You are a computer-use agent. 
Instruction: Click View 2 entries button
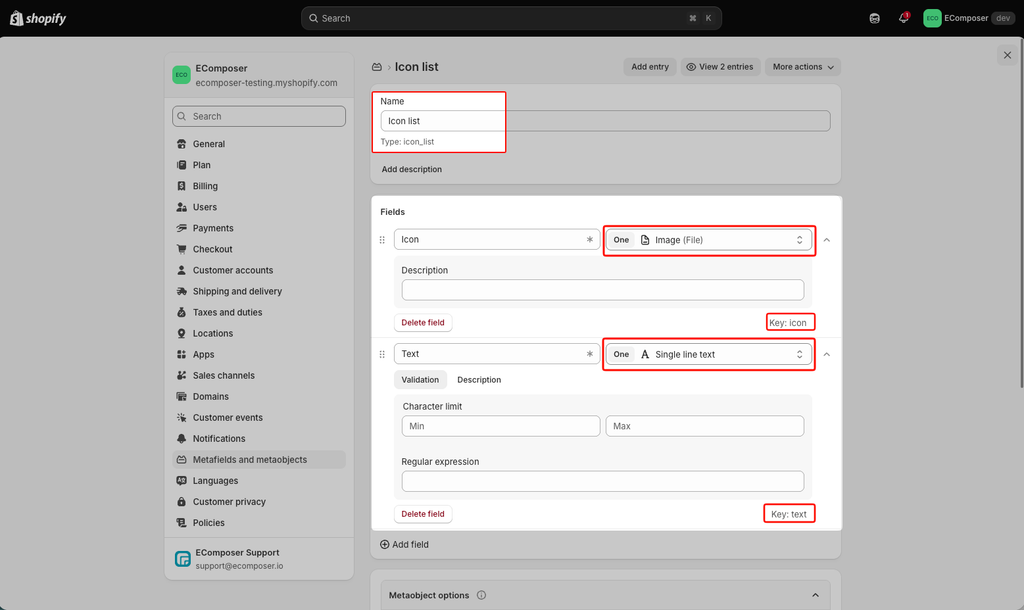coord(720,67)
